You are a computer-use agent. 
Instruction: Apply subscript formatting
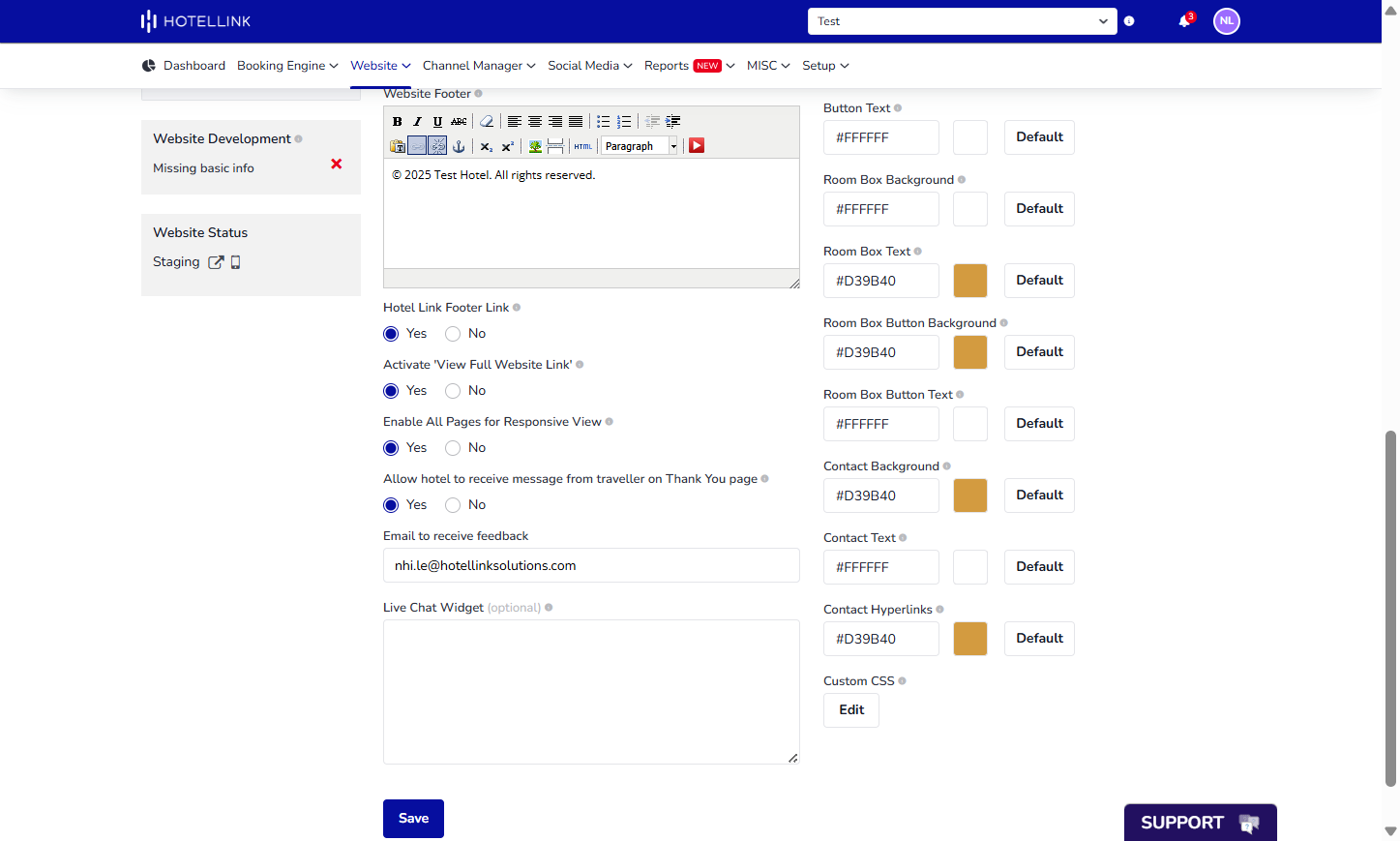[x=487, y=146]
